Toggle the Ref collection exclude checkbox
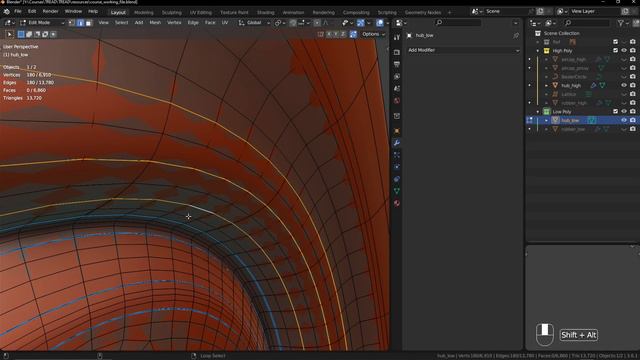This screenshot has width=640, height=360. [x=616, y=42]
